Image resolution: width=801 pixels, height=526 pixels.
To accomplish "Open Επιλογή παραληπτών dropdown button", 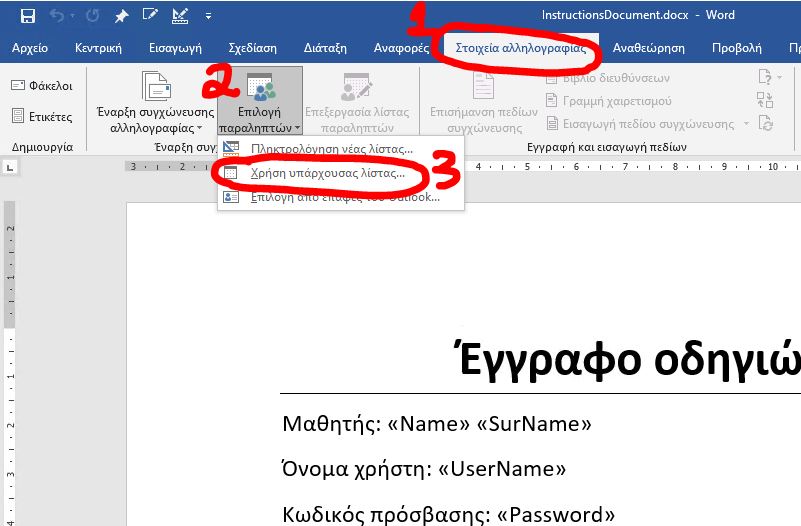I will point(260,102).
